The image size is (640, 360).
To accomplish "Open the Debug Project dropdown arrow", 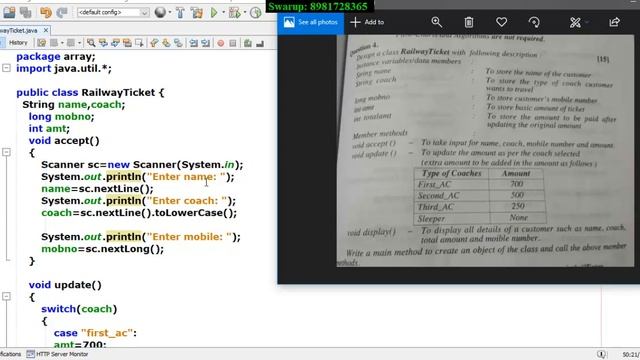I will [245, 12].
